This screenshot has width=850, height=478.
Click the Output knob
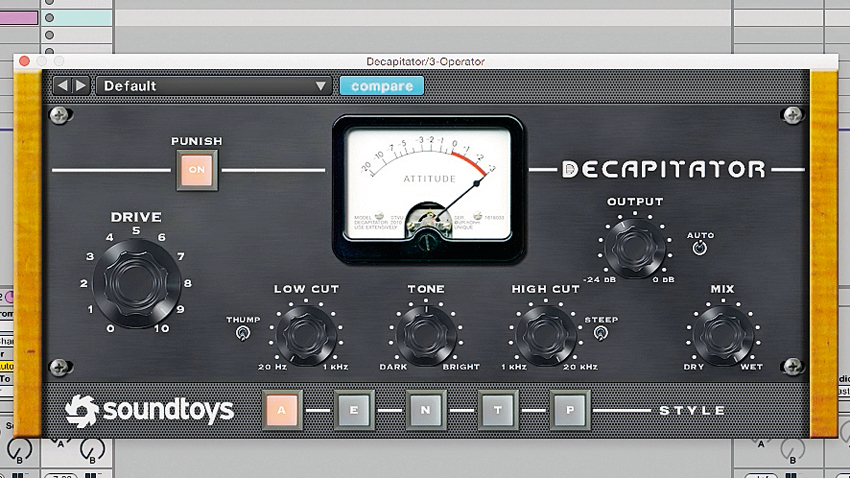635,248
